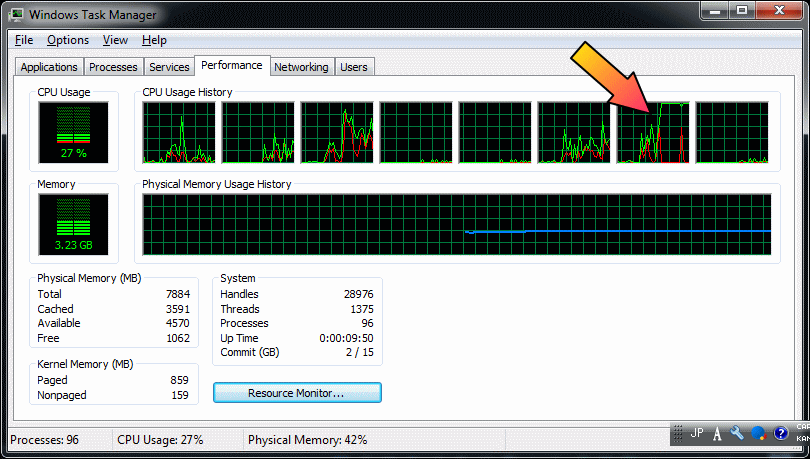The height and width of the screenshot is (459, 810).
Task: Click the Total physical memory value 7884
Action: point(178,294)
